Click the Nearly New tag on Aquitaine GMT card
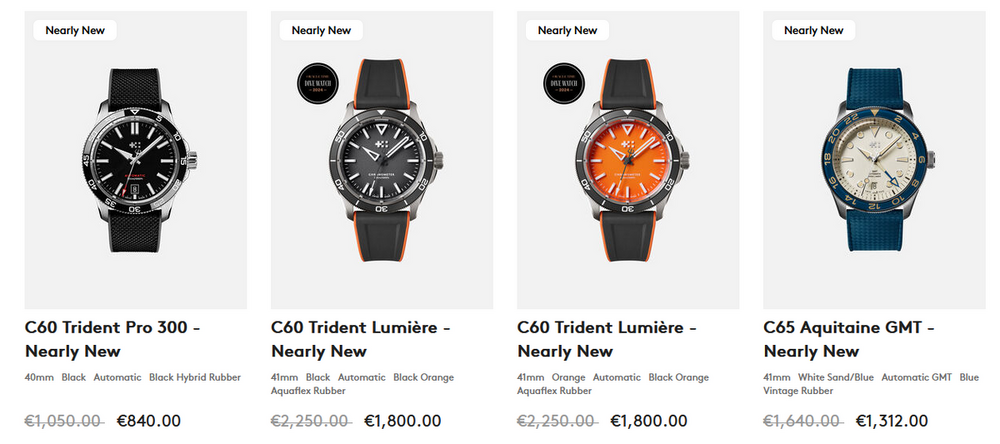Screen dimensions: 1000x444 [813, 30]
